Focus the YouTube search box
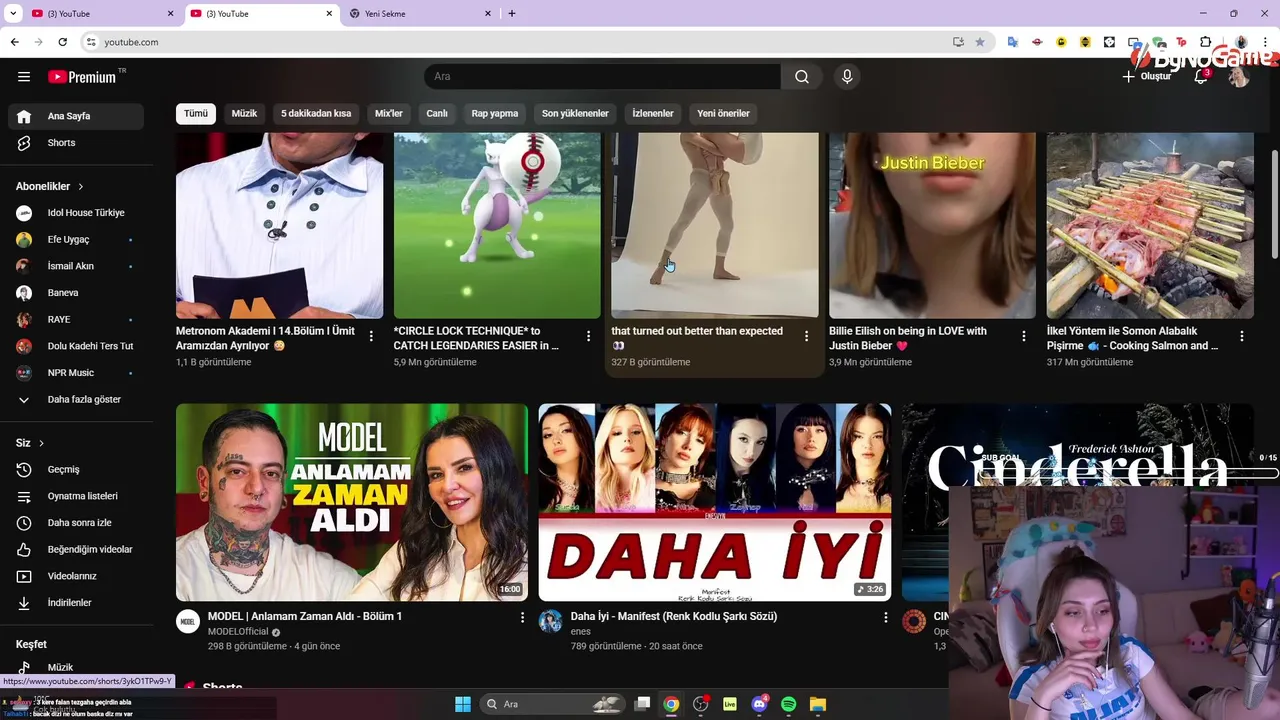Image resolution: width=1280 pixels, height=720 pixels. click(x=603, y=77)
